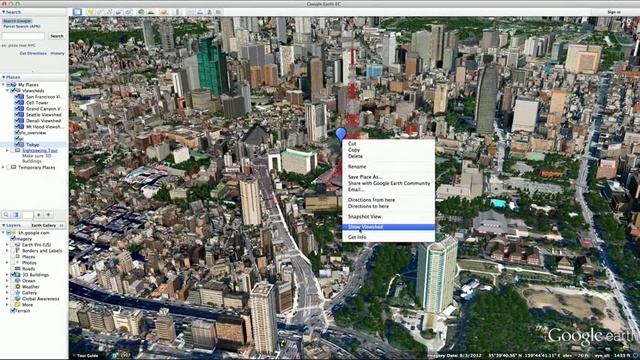Enable the Temporary Places checkbox
Viewport: 640px width, 360px height.
[8, 167]
